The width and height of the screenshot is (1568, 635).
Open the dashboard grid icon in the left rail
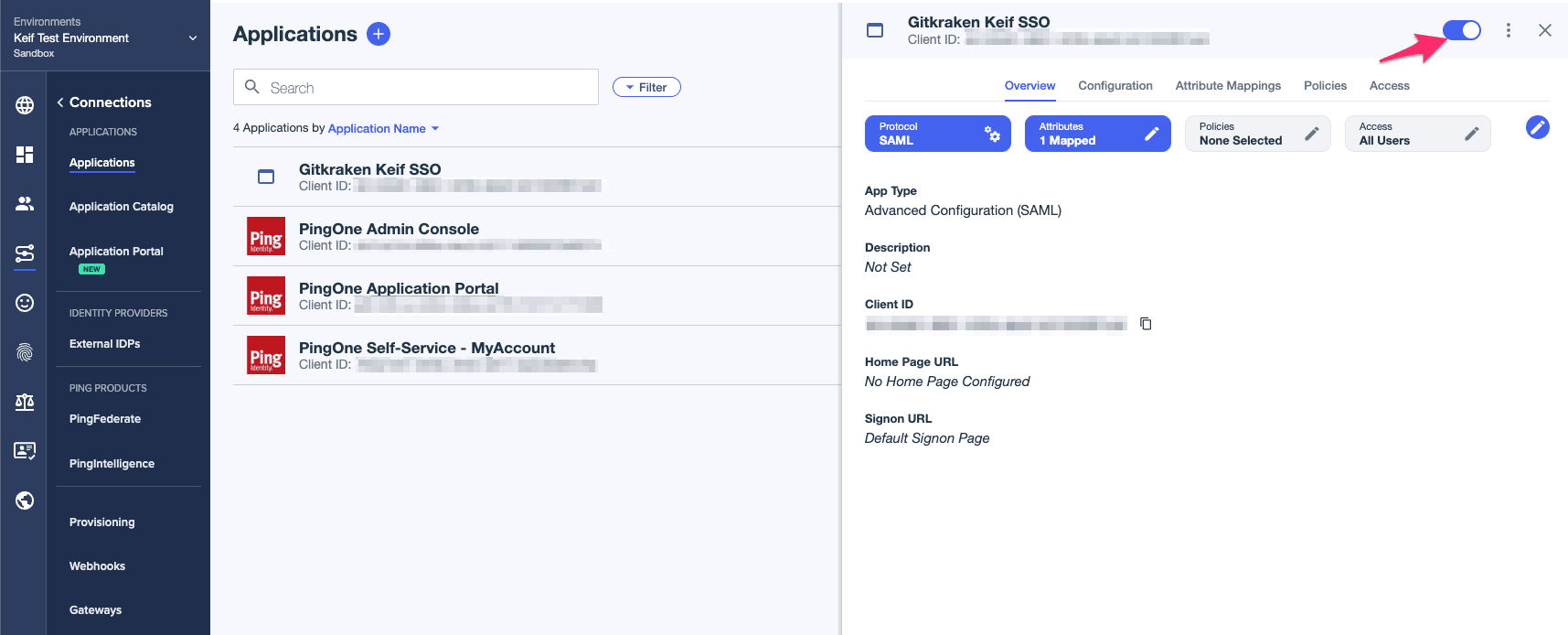point(25,155)
